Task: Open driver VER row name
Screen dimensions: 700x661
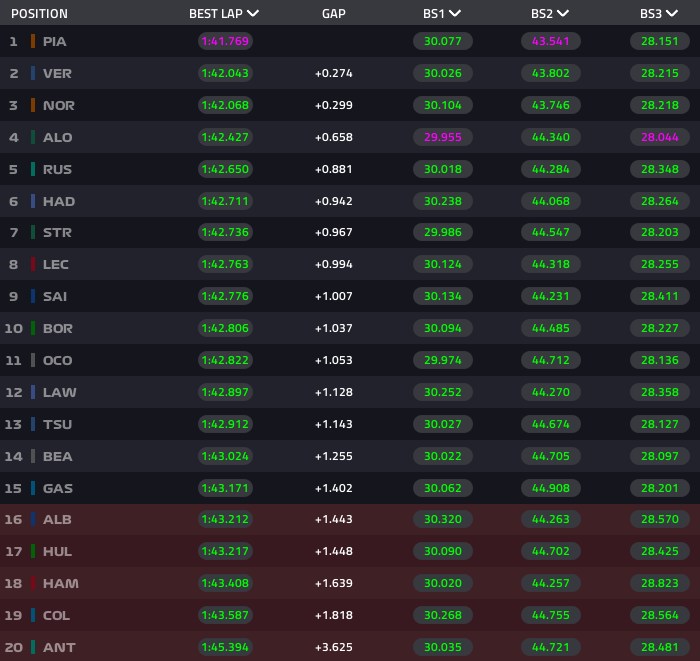Action: (57, 73)
